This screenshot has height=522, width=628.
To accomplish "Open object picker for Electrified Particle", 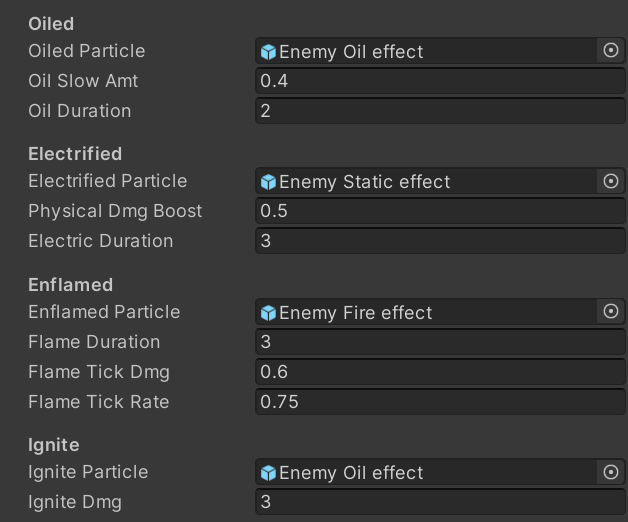I will (611, 181).
